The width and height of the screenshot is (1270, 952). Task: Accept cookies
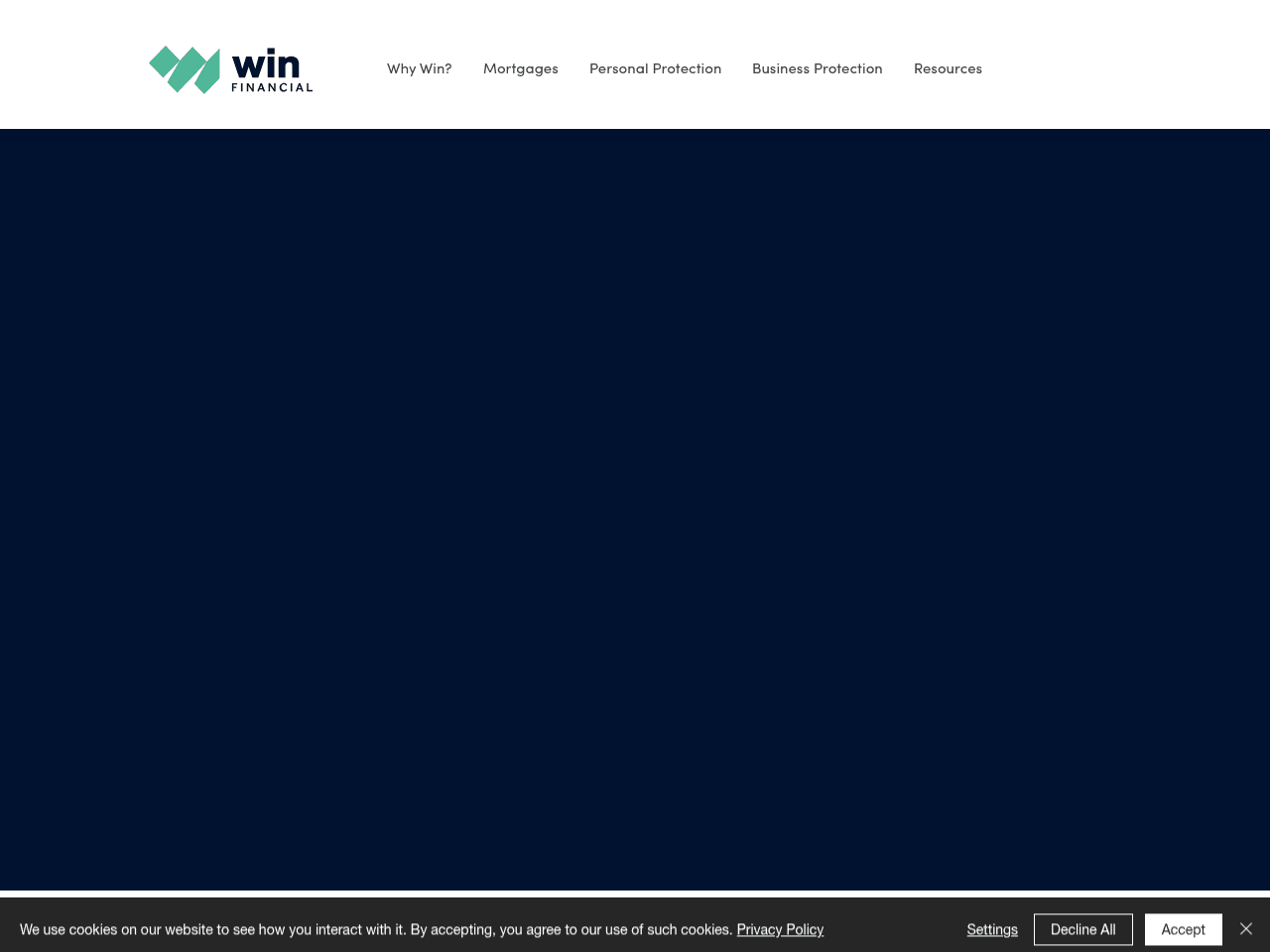click(x=1184, y=929)
